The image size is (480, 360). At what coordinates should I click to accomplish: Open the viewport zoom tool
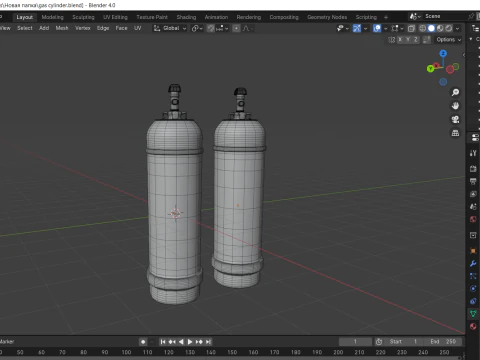click(455, 92)
